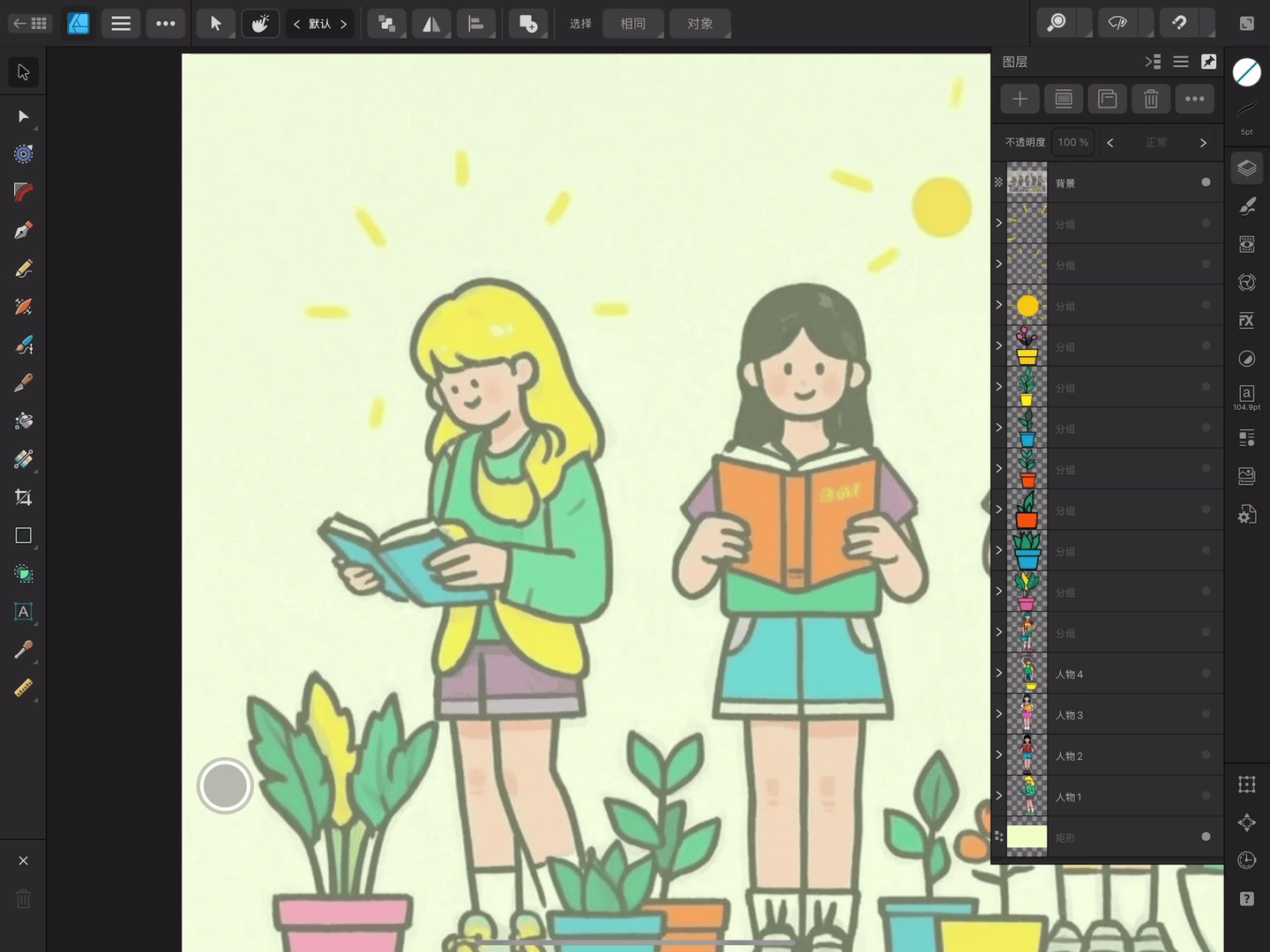Select the Vector Brush tool
The image size is (1270, 952).
click(x=23, y=306)
